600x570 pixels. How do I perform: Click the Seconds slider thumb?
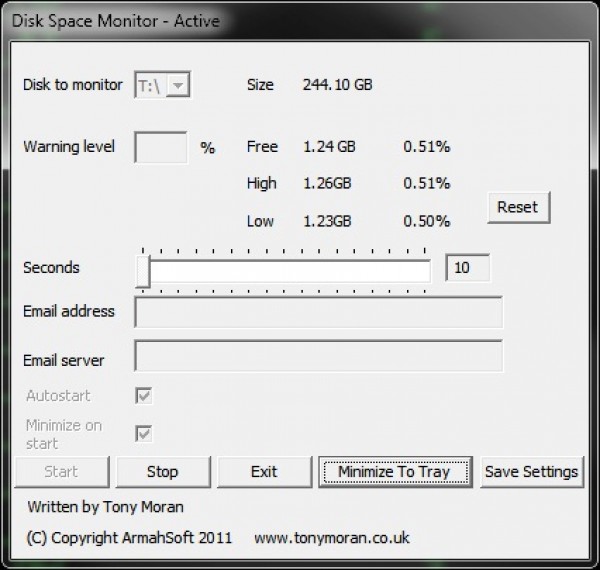tap(143, 271)
